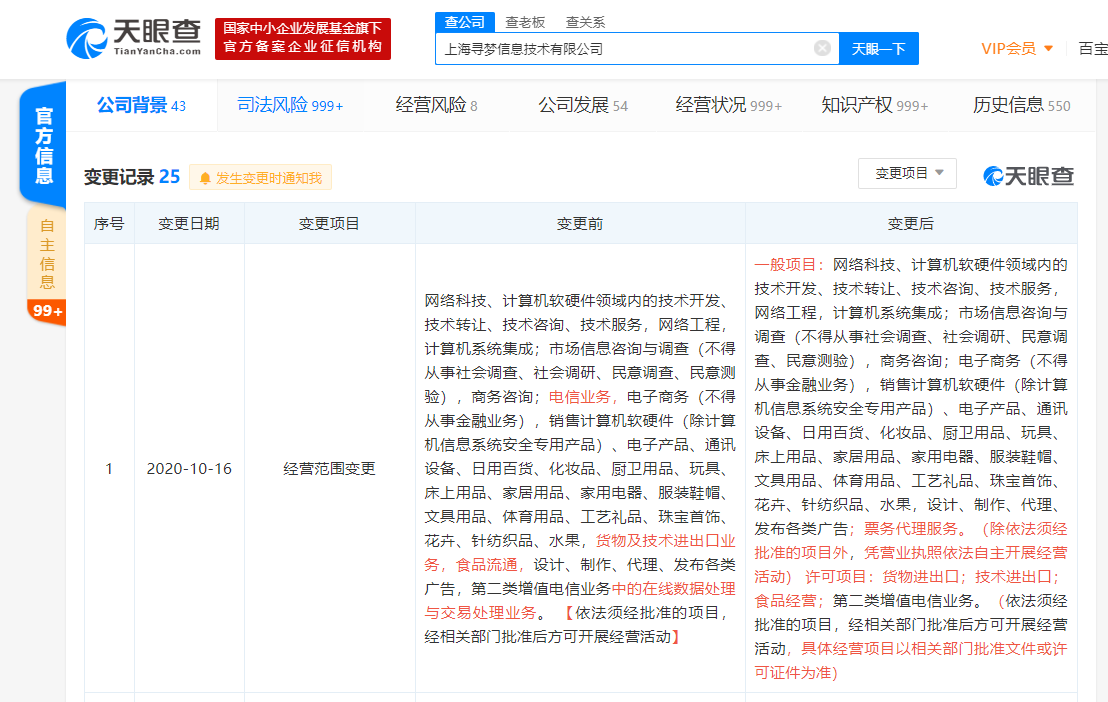Click the 天眼一下 search button
Image resolution: width=1108 pixels, height=702 pixels.
[x=878, y=49]
